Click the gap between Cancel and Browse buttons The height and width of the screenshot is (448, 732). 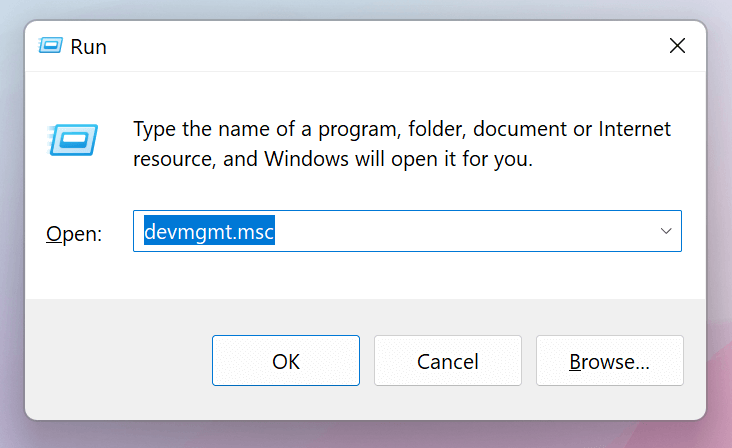point(529,361)
